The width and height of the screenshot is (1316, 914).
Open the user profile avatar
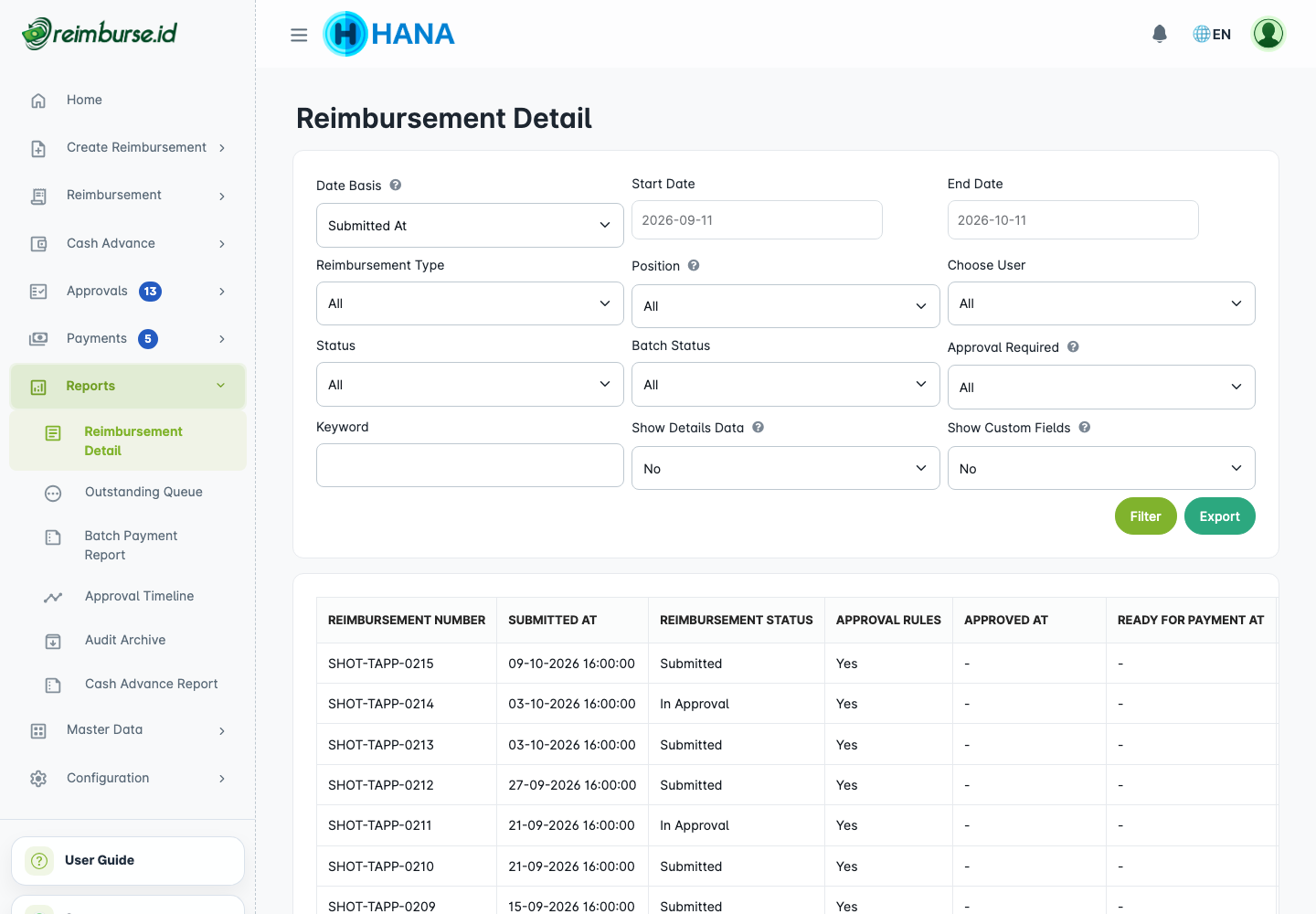pyautogui.click(x=1268, y=34)
